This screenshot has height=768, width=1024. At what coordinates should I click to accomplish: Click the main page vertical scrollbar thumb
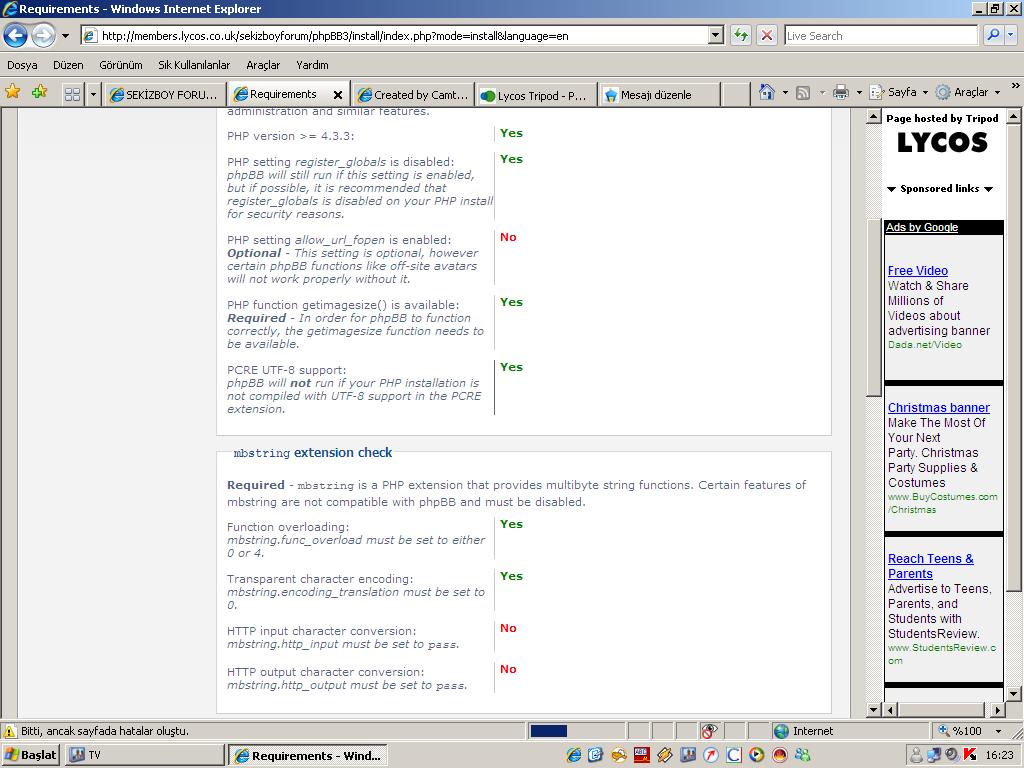873,307
